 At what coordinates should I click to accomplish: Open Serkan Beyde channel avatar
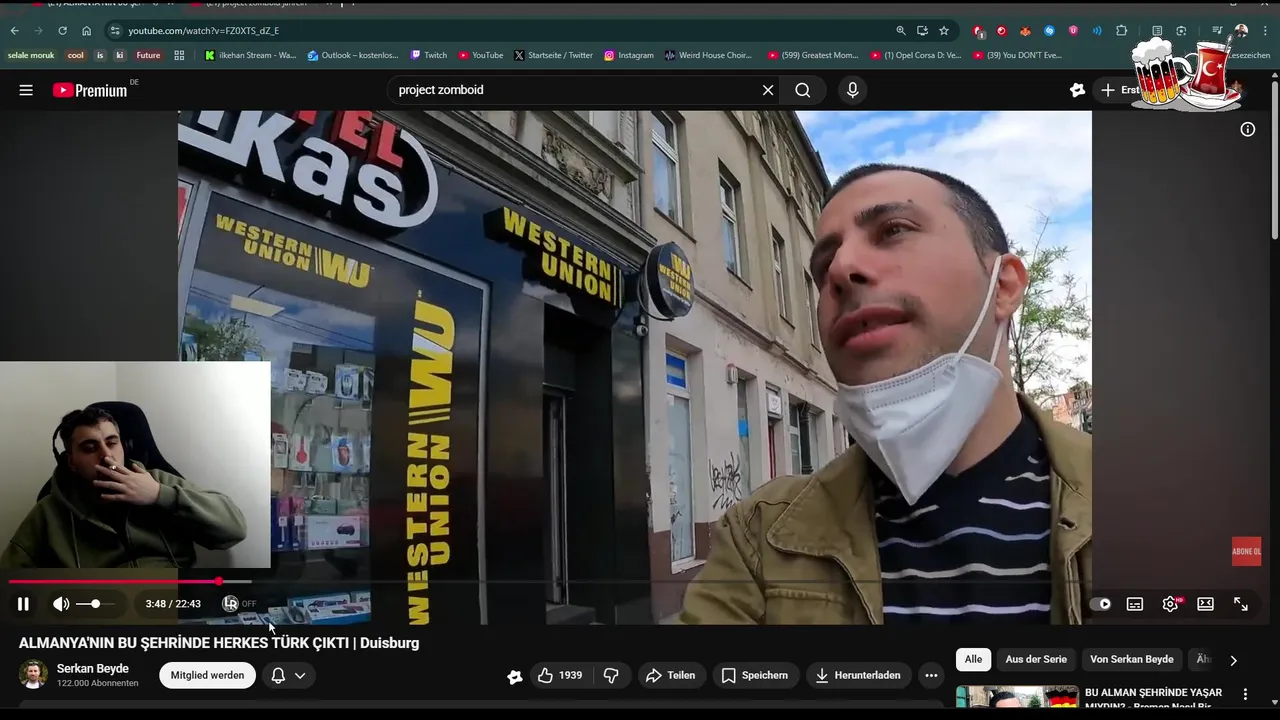[33, 675]
